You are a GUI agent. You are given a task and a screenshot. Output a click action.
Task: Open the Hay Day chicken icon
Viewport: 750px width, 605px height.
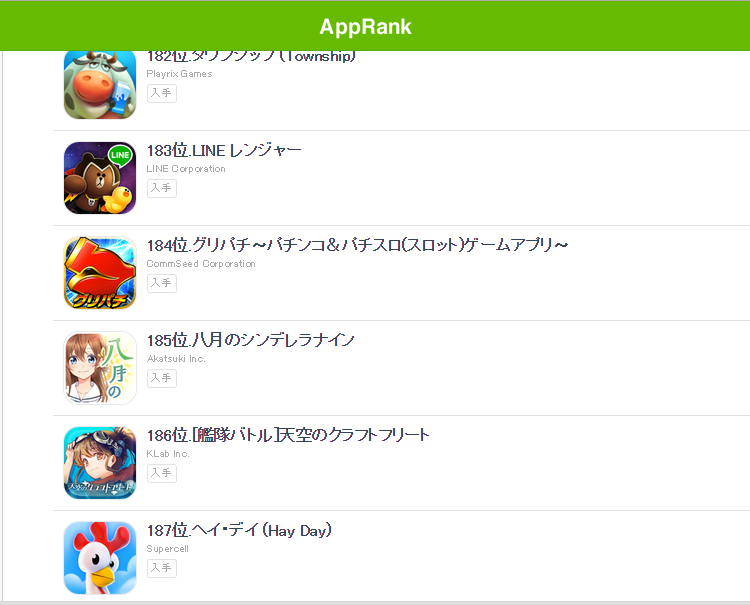click(100, 558)
